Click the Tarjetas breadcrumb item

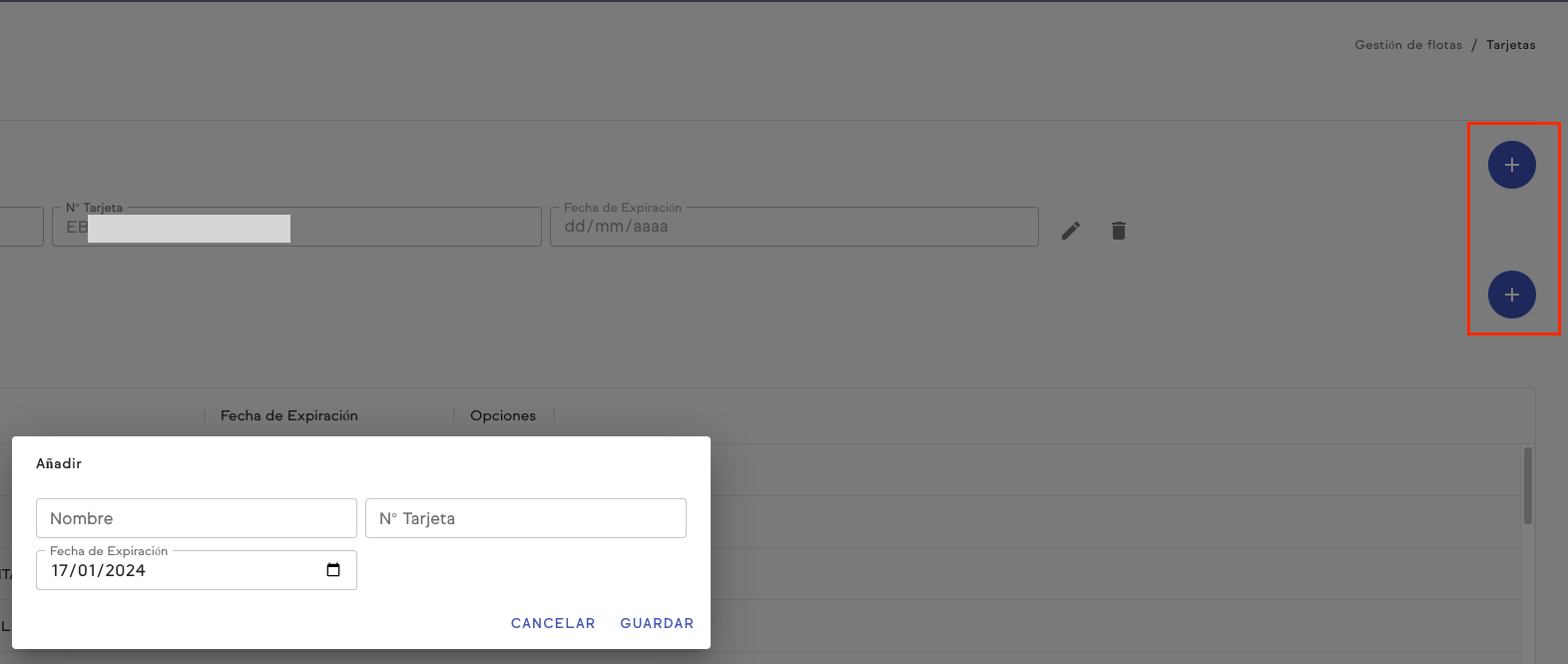point(1510,45)
